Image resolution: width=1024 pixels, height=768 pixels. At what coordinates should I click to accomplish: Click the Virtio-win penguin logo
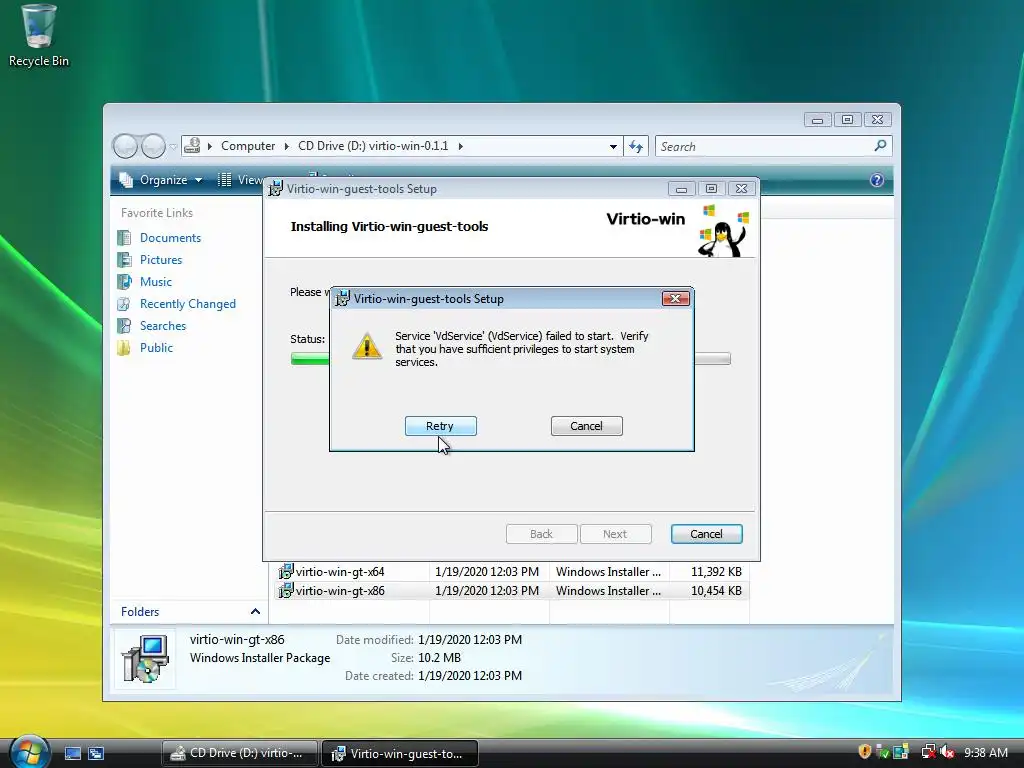(722, 231)
